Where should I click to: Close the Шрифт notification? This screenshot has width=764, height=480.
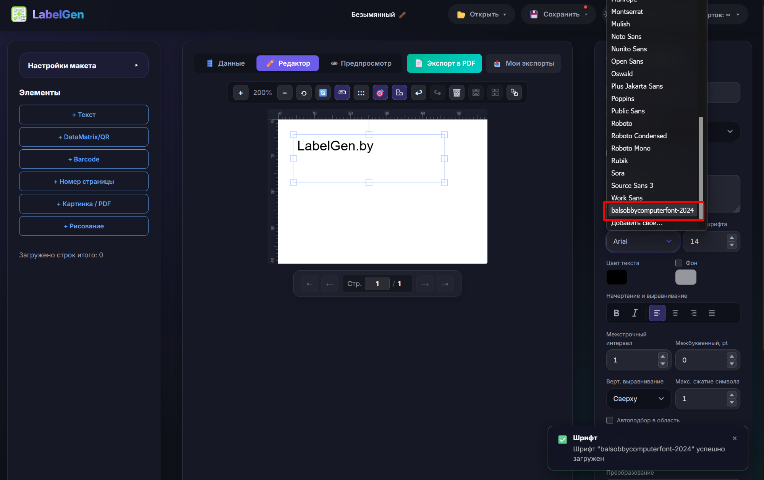tap(735, 439)
